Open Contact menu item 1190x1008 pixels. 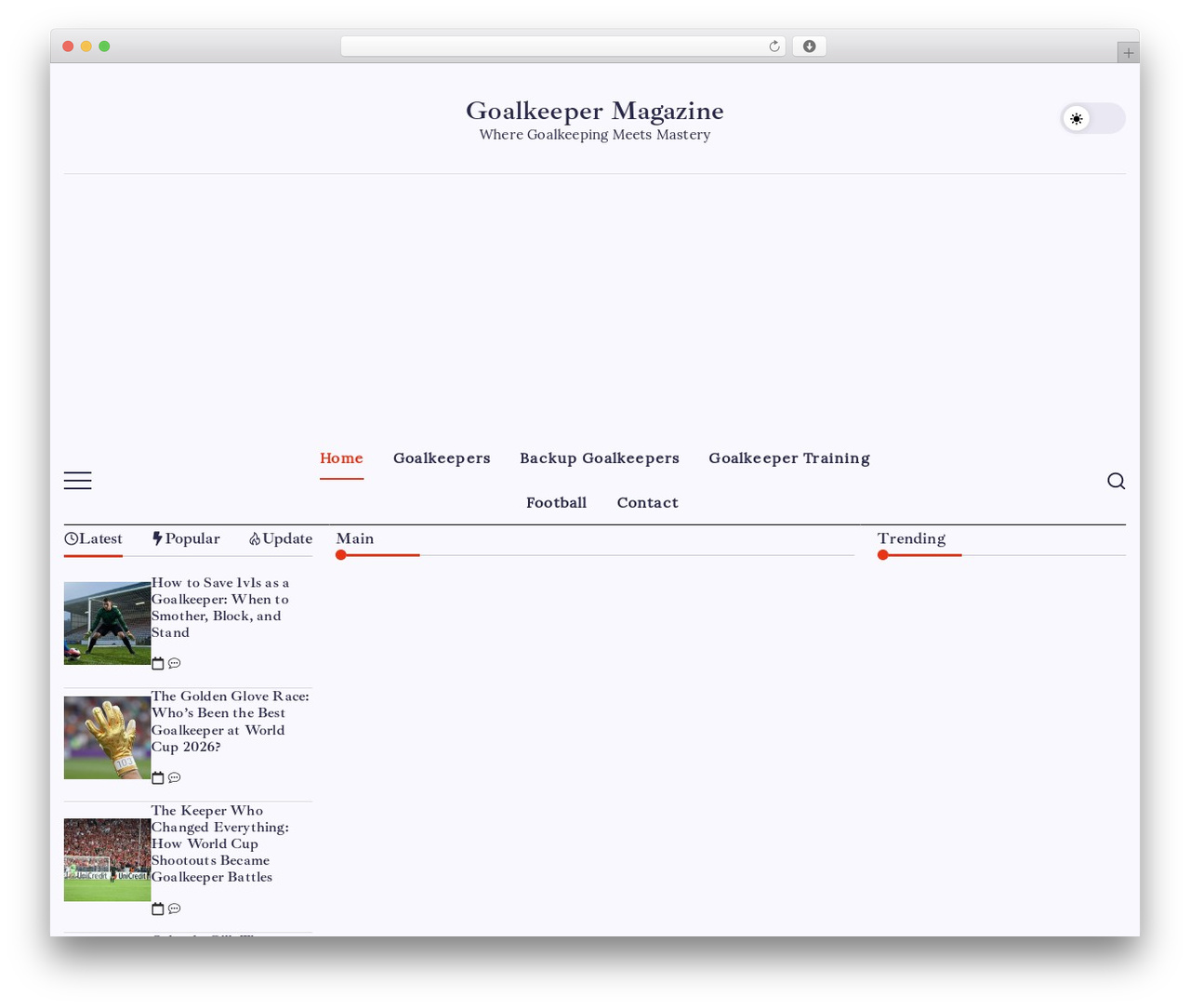[648, 502]
